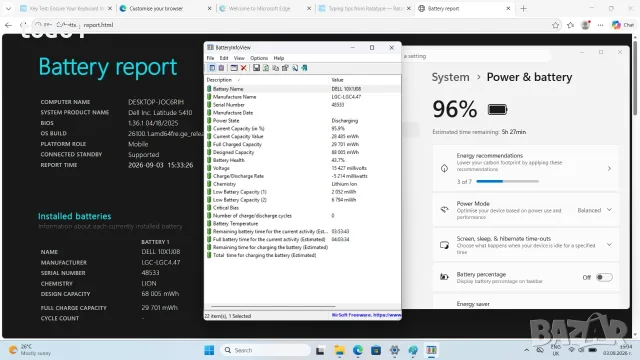Click the window-shaped icon in BatteryInfoView toolbar
640x360 pixels.
(x=234, y=68)
